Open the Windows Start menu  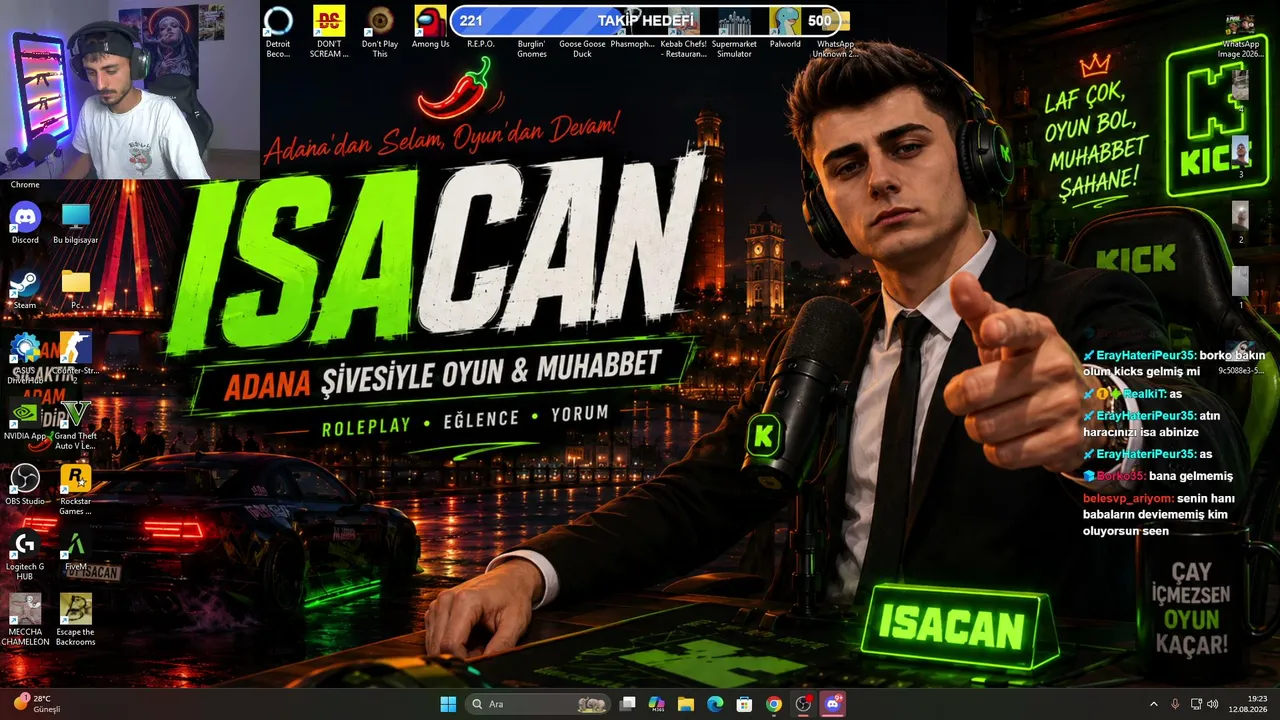(448, 704)
